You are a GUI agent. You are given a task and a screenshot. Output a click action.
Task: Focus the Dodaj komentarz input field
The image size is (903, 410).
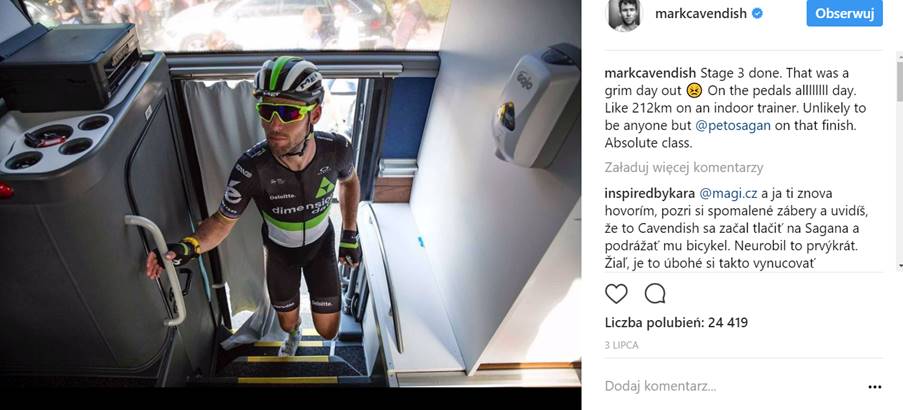(731, 386)
